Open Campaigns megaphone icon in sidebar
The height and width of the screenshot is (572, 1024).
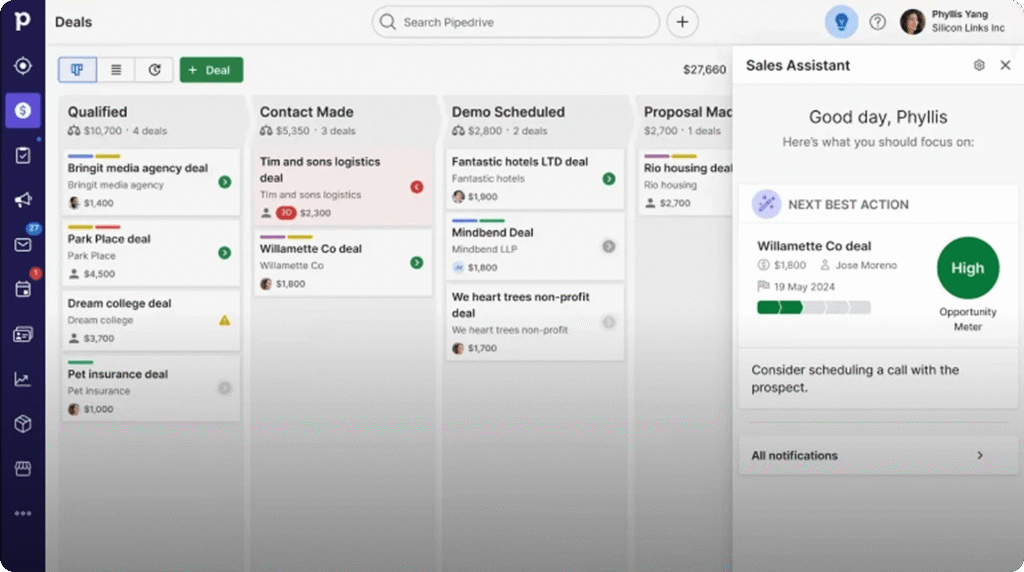pos(23,200)
